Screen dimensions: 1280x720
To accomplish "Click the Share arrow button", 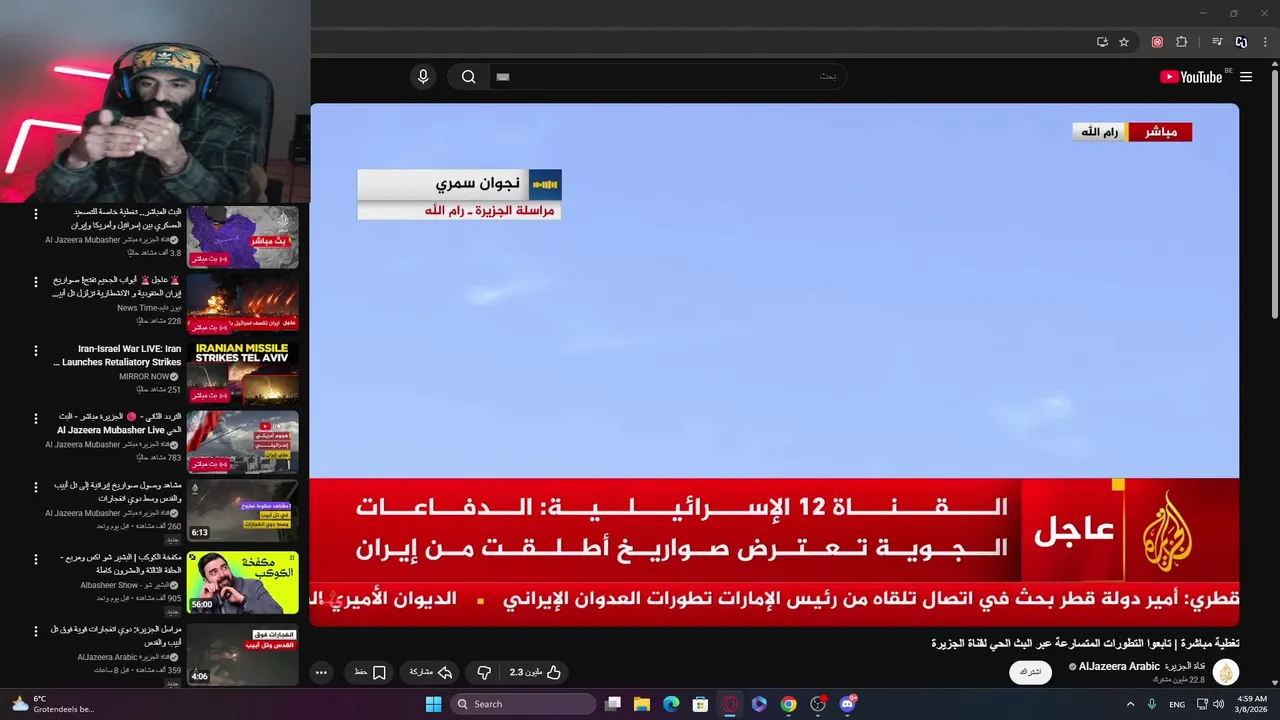I will [x=431, y=672].
